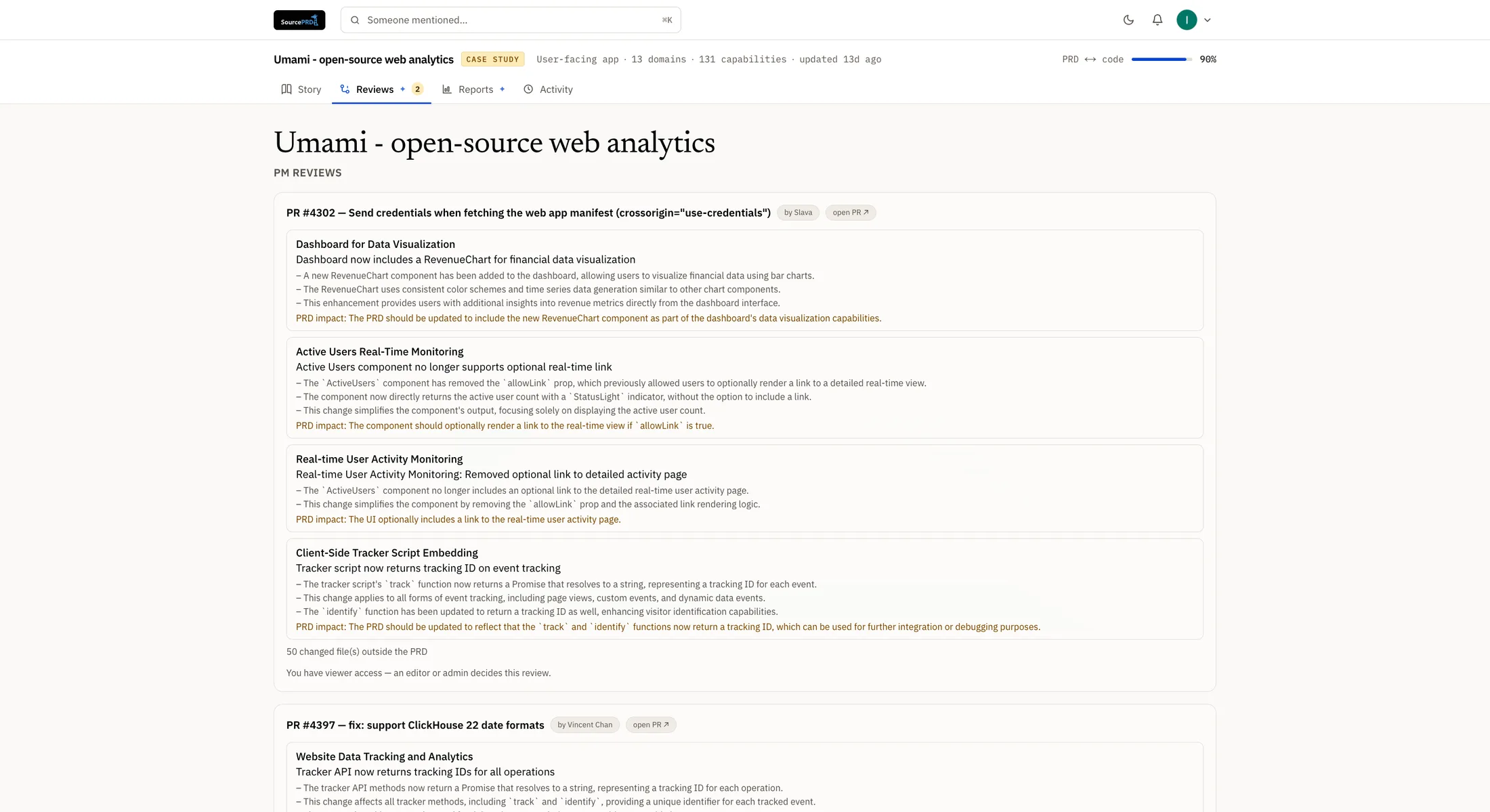Open PR link for PR #4397
Viewport: 1490px width, 812px height.
pos(651,725)
